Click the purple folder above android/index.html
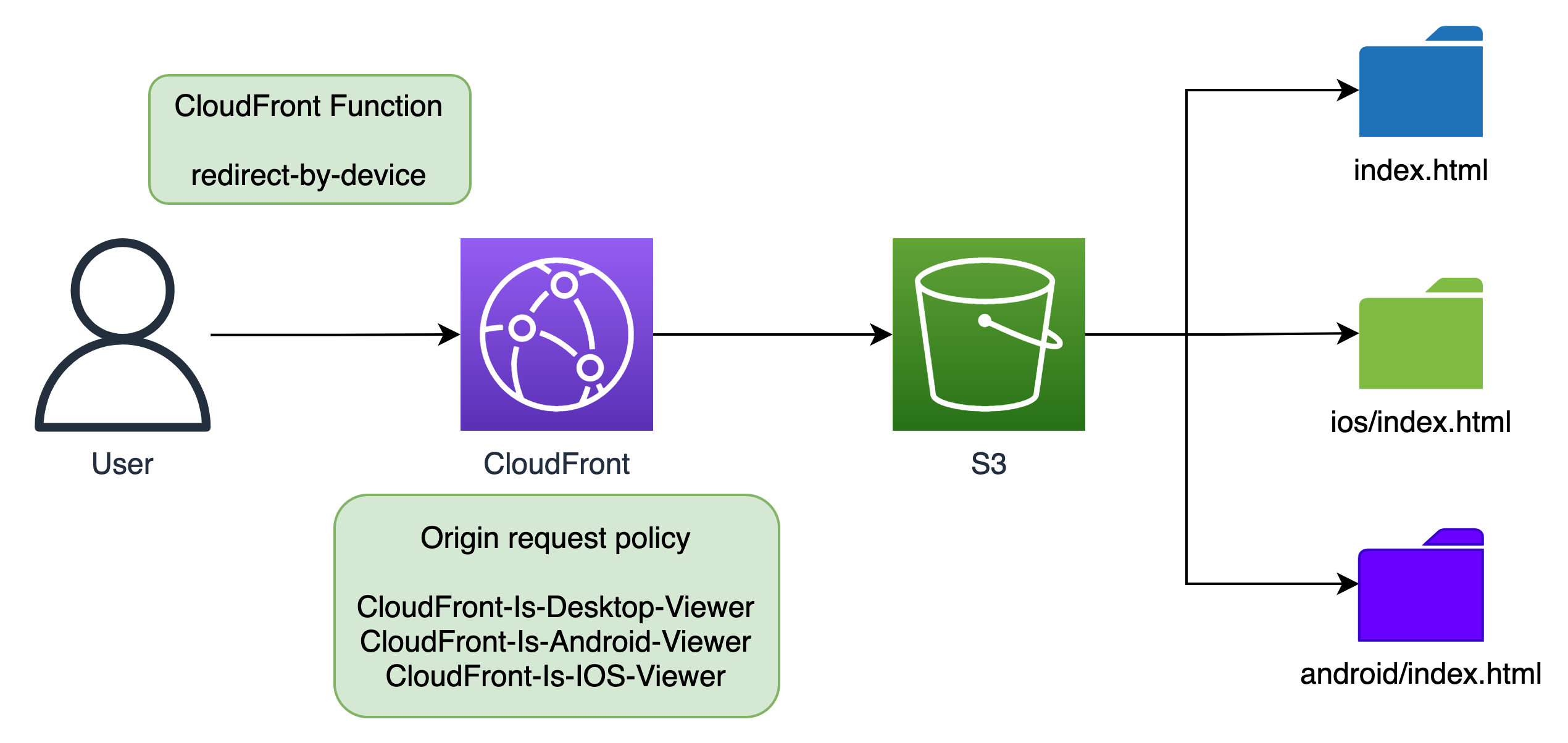Viewport: 1568px width, 743px height. [x=1421, y=585]
